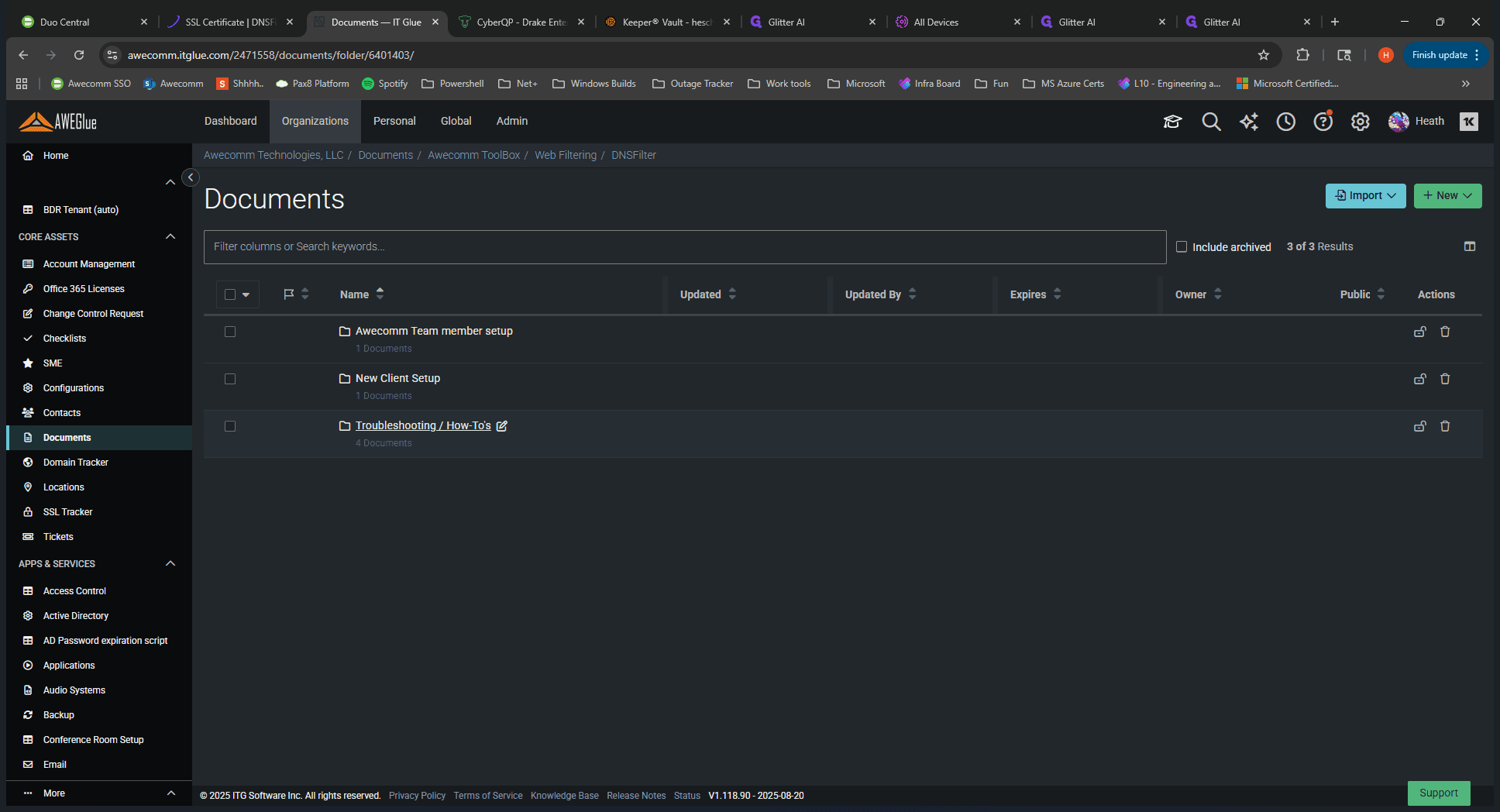Image resolution: width=1500 pixels, height=812 pixels.
Task: Select the Awecomm Team member setup row checkbox
Action: [x=230, y=332]
